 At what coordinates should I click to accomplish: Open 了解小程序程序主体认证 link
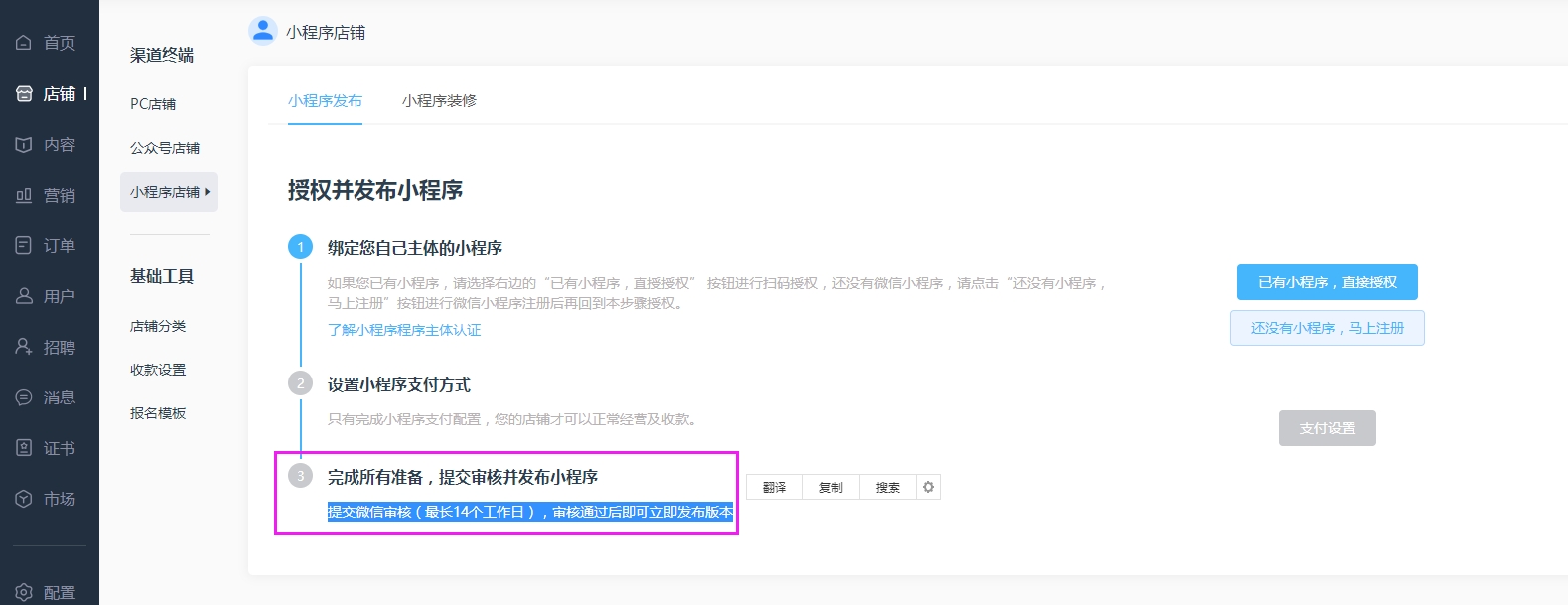coord(404,330)
